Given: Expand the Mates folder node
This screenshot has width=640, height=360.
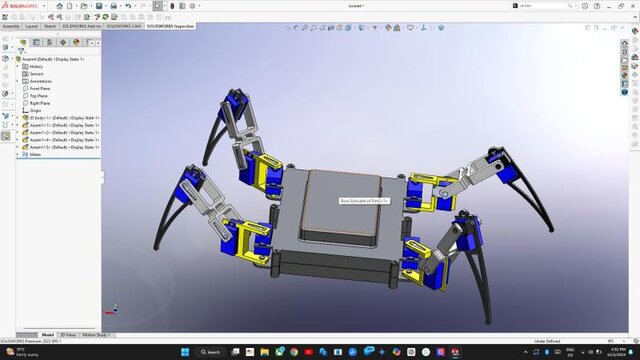Looking at the screenshot, I should (18, 155).
